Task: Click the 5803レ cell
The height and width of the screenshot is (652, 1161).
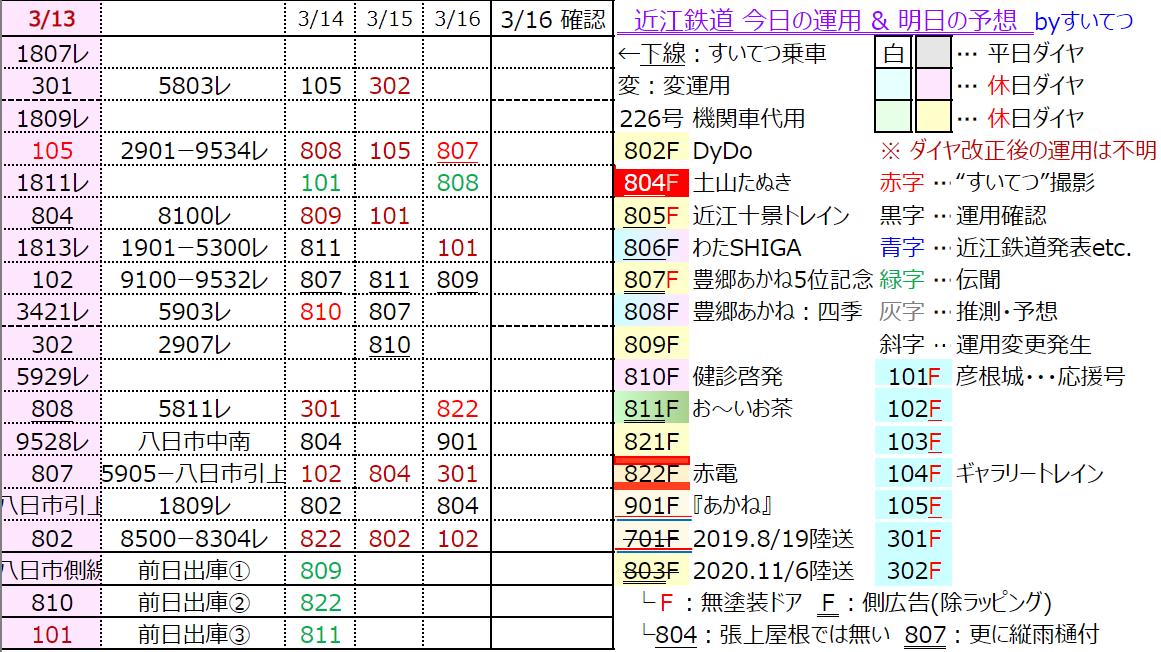Action: [x=193, y=86]
